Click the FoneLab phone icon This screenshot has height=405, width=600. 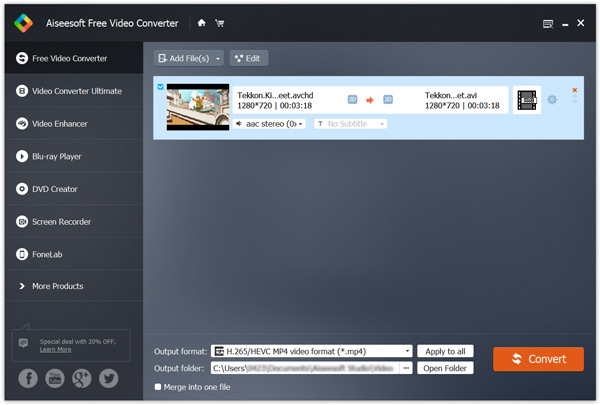coord(22,254)
